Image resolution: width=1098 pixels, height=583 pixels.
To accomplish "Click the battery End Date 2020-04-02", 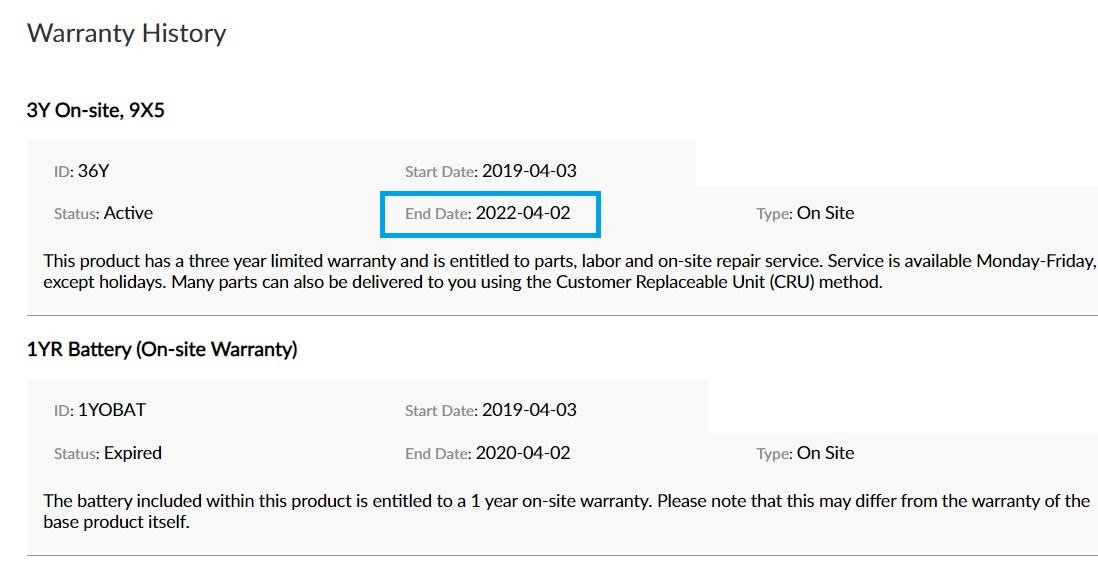I will (523, 453).
